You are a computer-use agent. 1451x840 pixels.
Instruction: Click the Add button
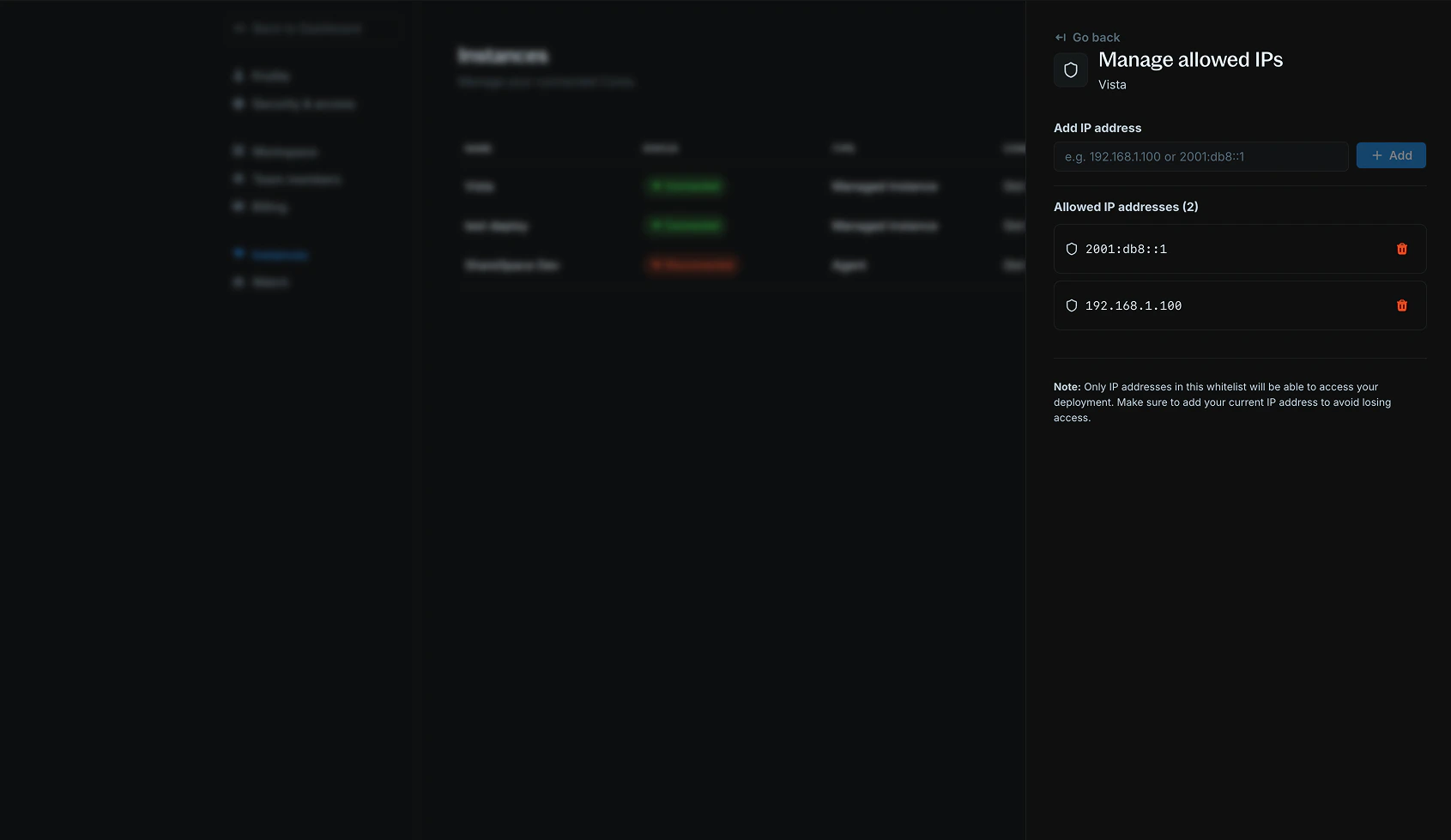[x=1391, y=155]
